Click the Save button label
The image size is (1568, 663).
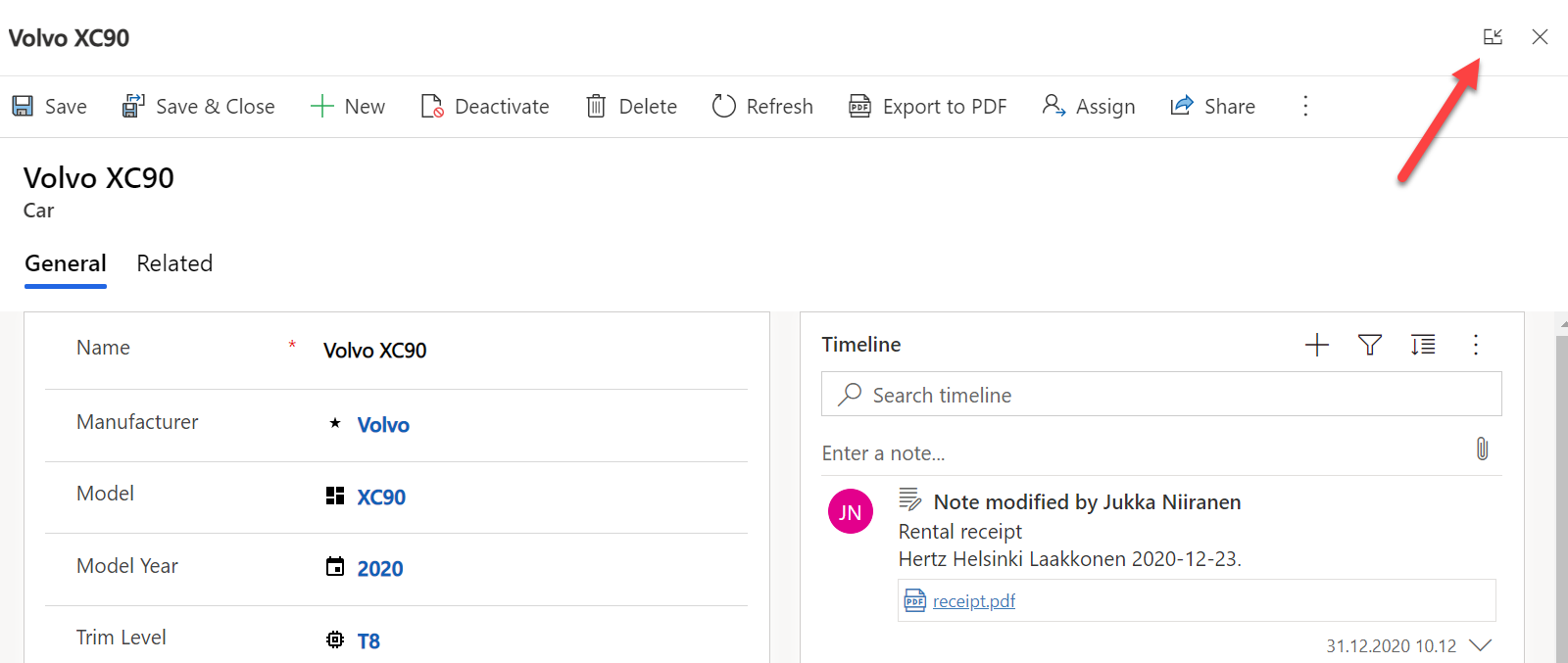pyautogui.click(x=66, y=107)
